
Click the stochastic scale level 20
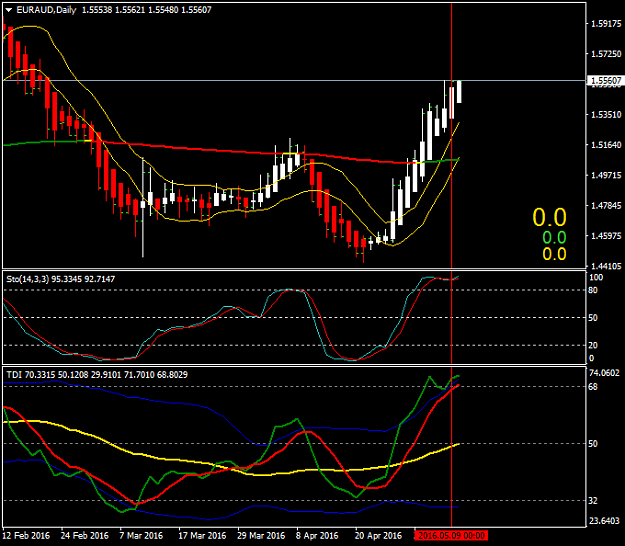594,345
